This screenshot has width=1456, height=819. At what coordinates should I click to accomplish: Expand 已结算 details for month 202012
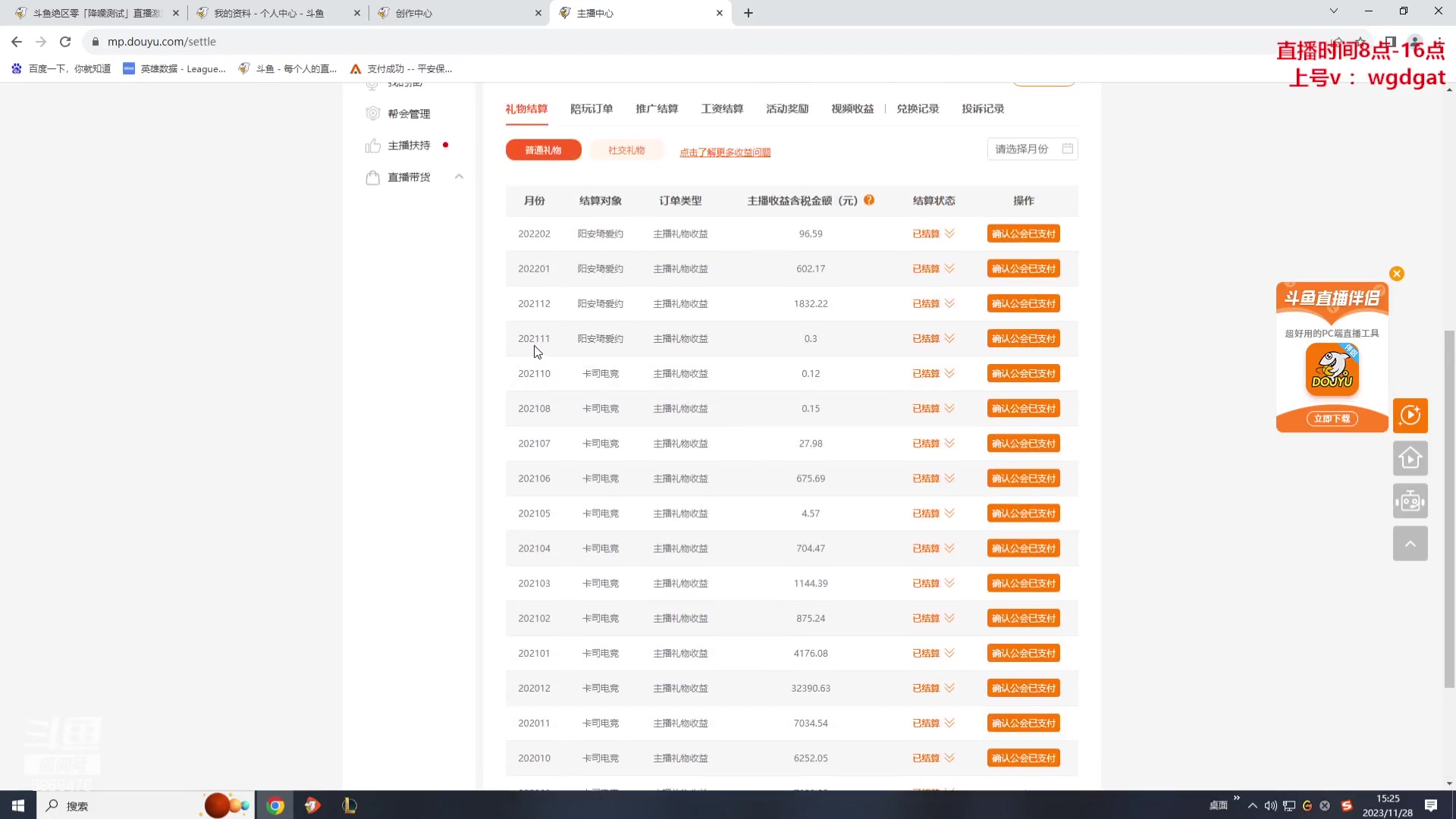pyautogui.click(x=949, y=689)
